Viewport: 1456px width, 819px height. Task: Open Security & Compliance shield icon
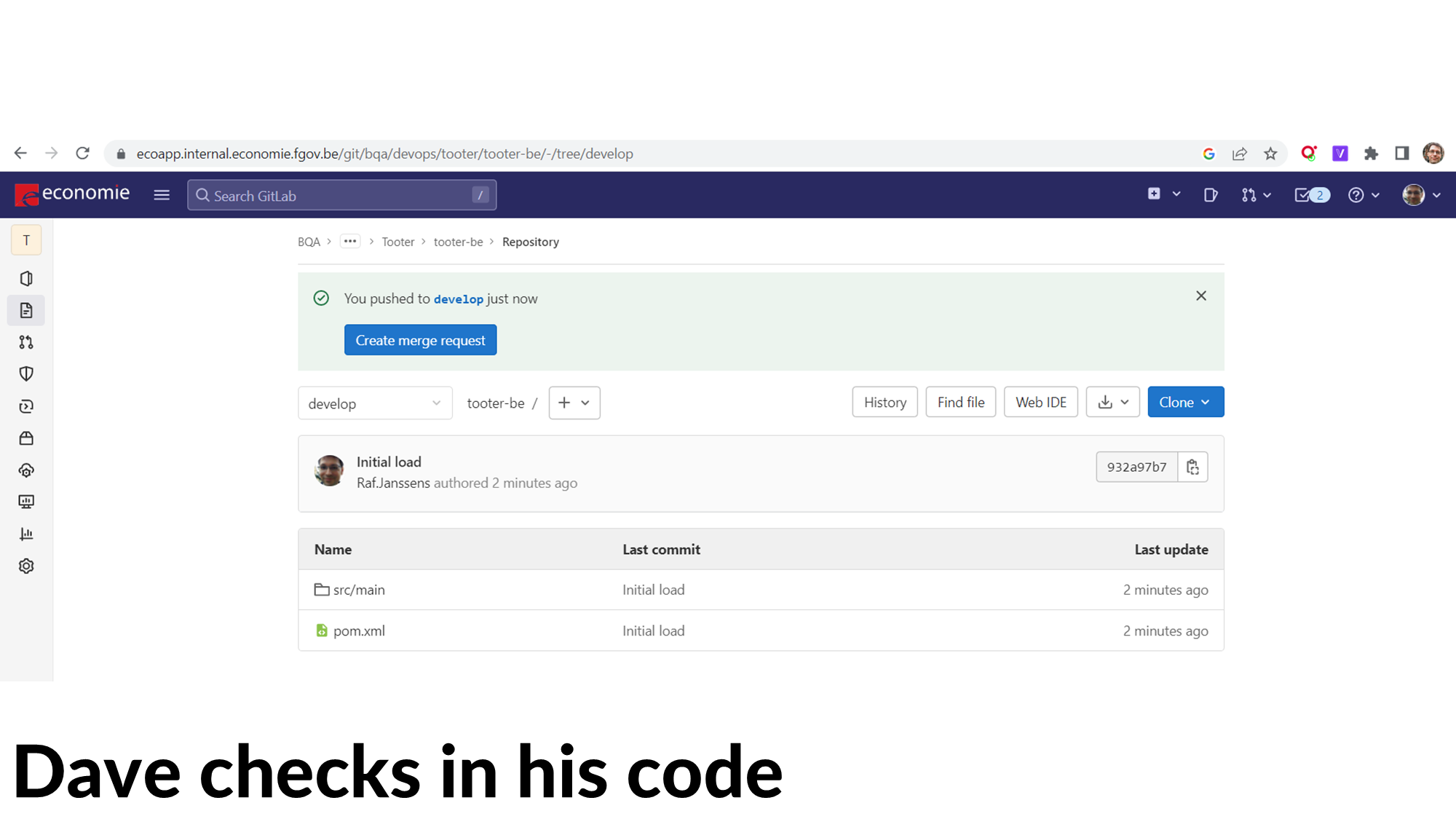click(x=26, y=374)
